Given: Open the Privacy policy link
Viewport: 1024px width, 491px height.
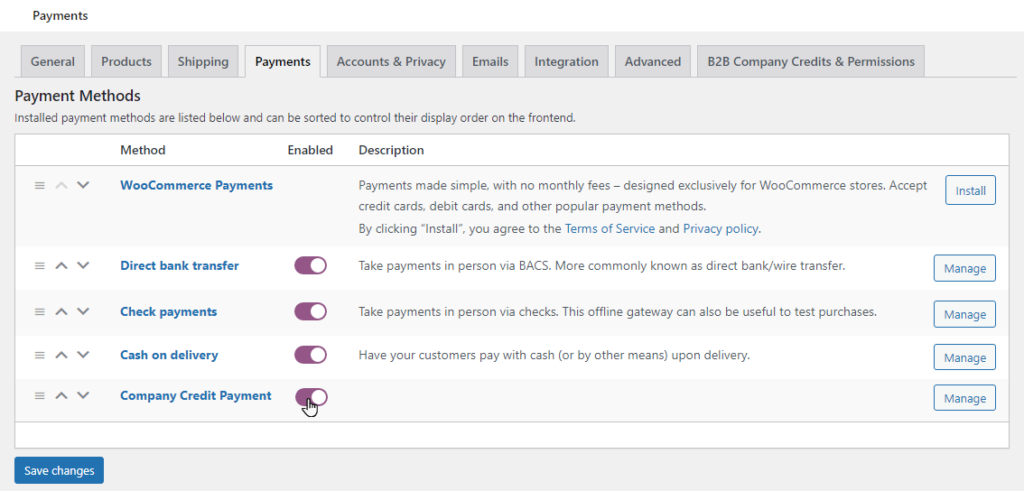Looking at the screenshot, I should [x=720, y=229].
